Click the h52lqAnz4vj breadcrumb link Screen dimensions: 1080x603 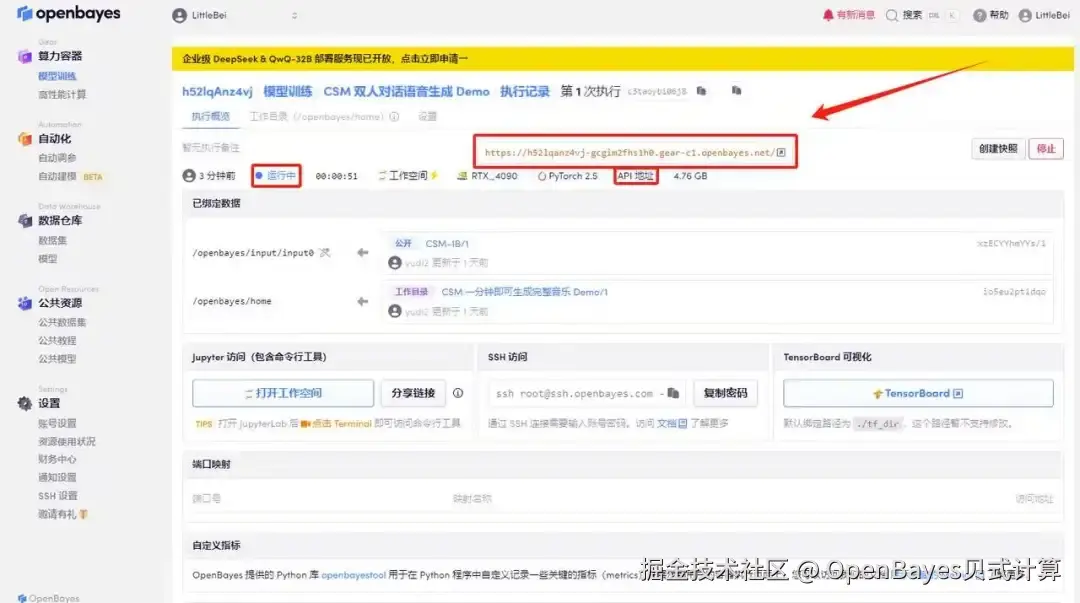click(217, 92)
